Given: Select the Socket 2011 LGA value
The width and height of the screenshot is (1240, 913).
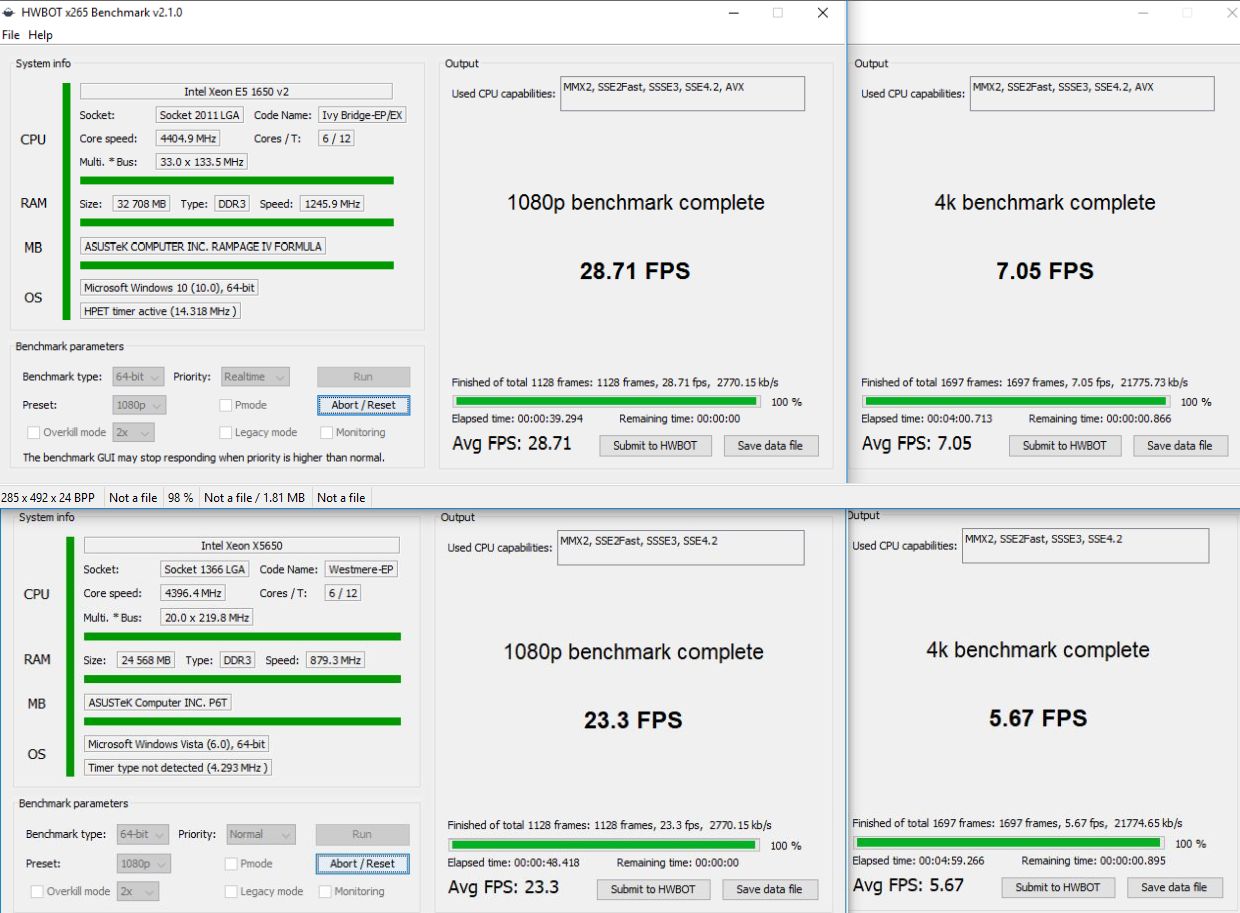Looking at the screenshot, I should coord(200,115).
